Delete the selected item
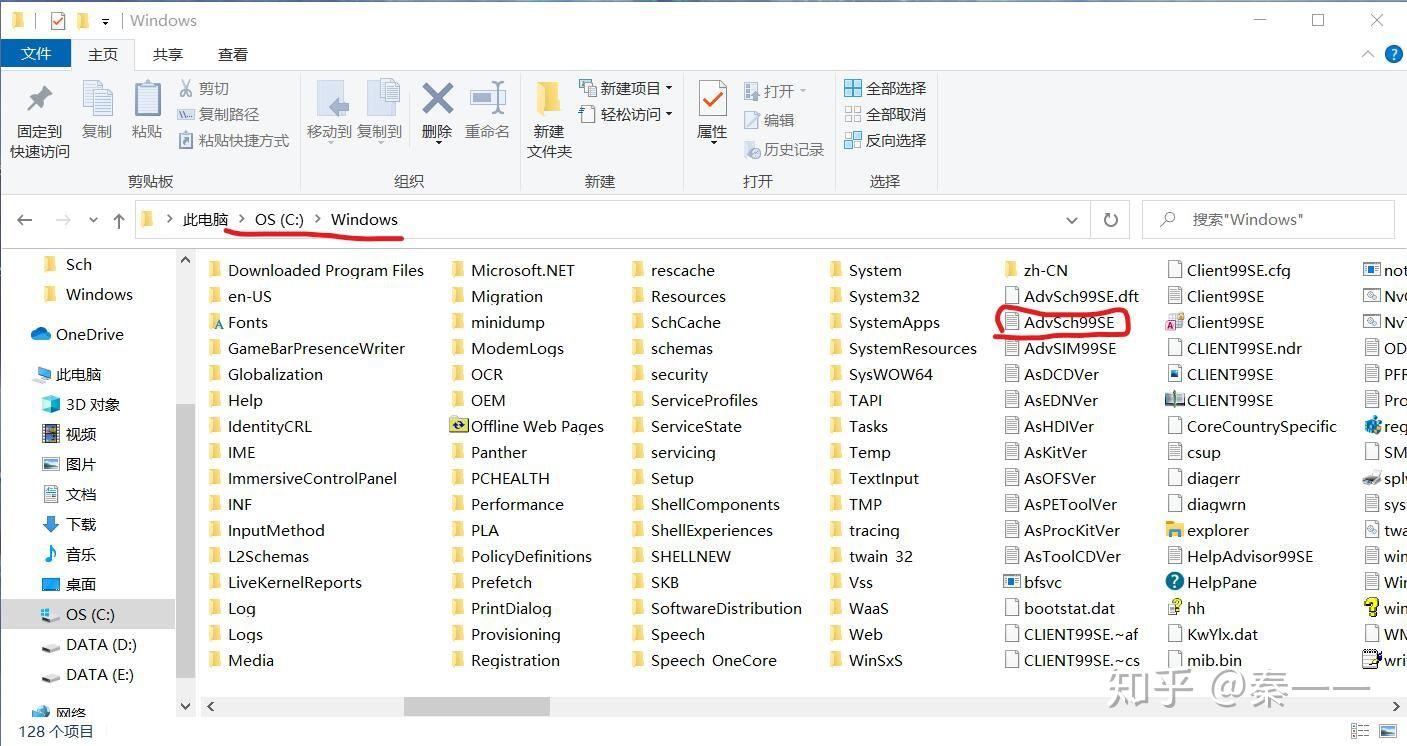Viewport: 1407px width, 746px height. point(436,110)
